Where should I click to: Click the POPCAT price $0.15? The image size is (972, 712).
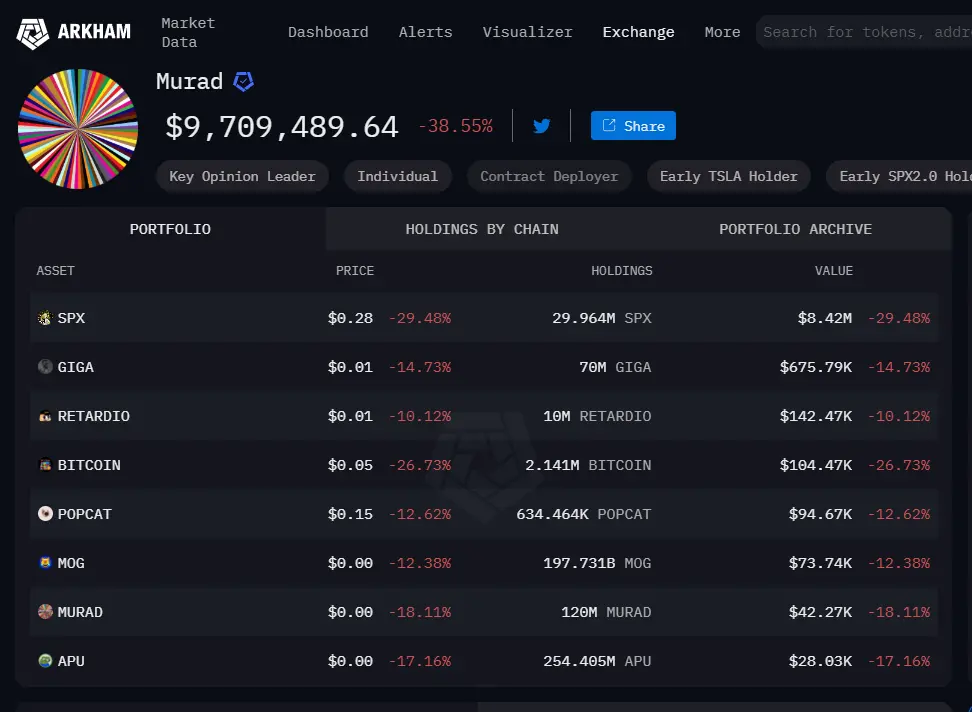point(350,514)
